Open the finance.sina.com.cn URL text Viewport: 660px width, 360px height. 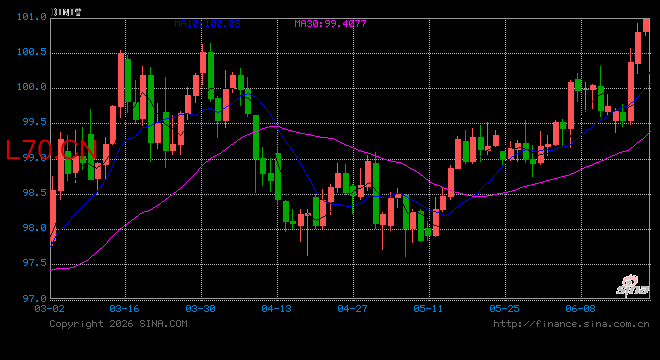[571, 324]
